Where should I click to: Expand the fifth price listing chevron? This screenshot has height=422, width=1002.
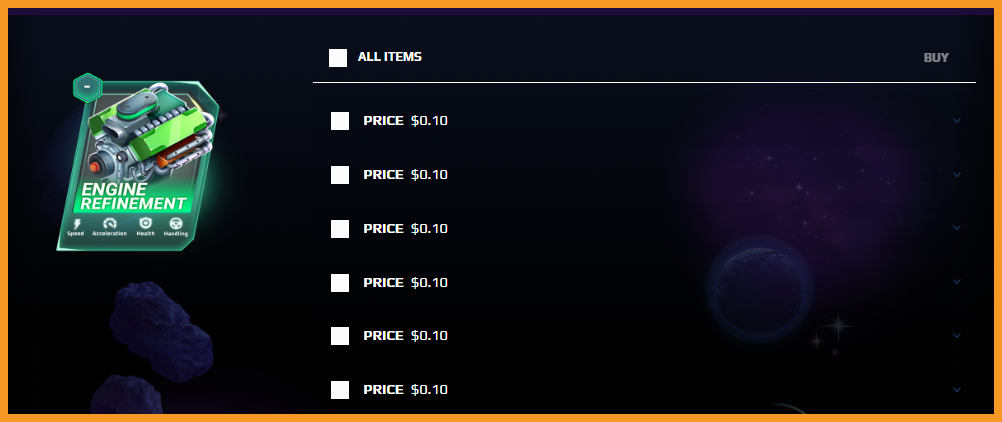coord(957,335)
